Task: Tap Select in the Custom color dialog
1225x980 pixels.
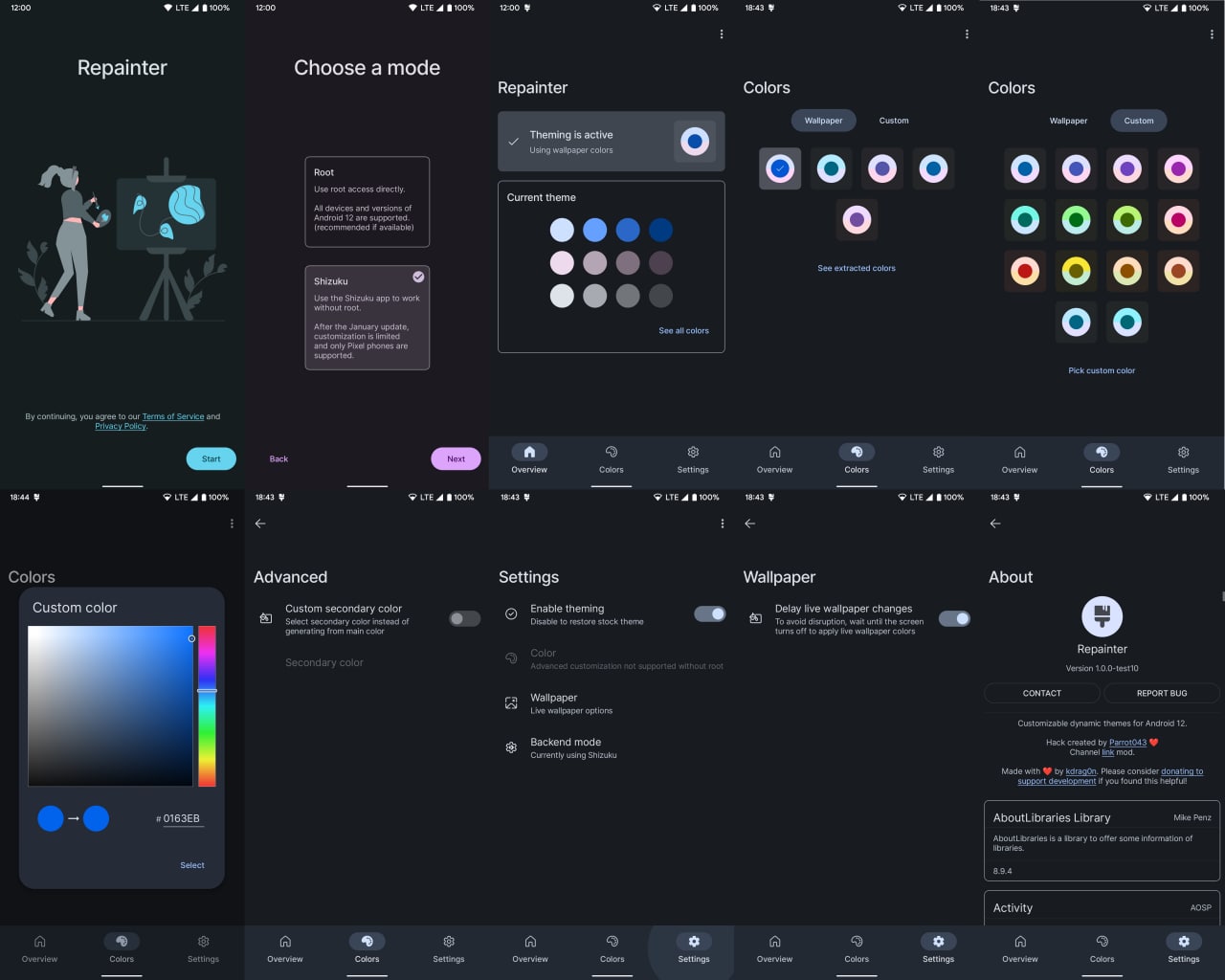Action: [x=192, y=865]
